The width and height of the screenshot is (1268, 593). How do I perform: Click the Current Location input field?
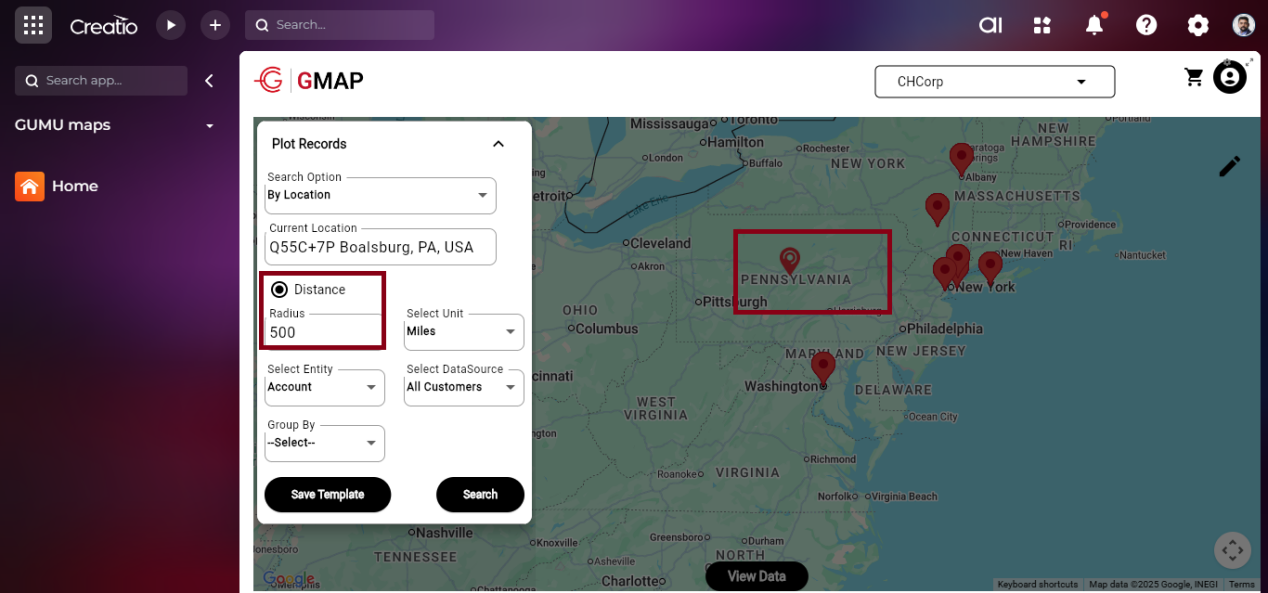[380, 247]
